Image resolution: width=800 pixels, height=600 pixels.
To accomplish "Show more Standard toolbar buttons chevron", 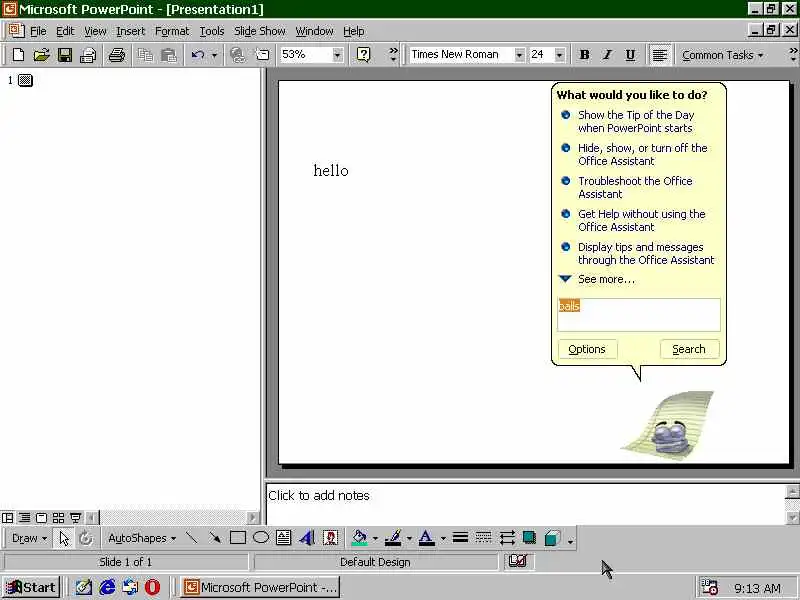I will click(393, 54).
